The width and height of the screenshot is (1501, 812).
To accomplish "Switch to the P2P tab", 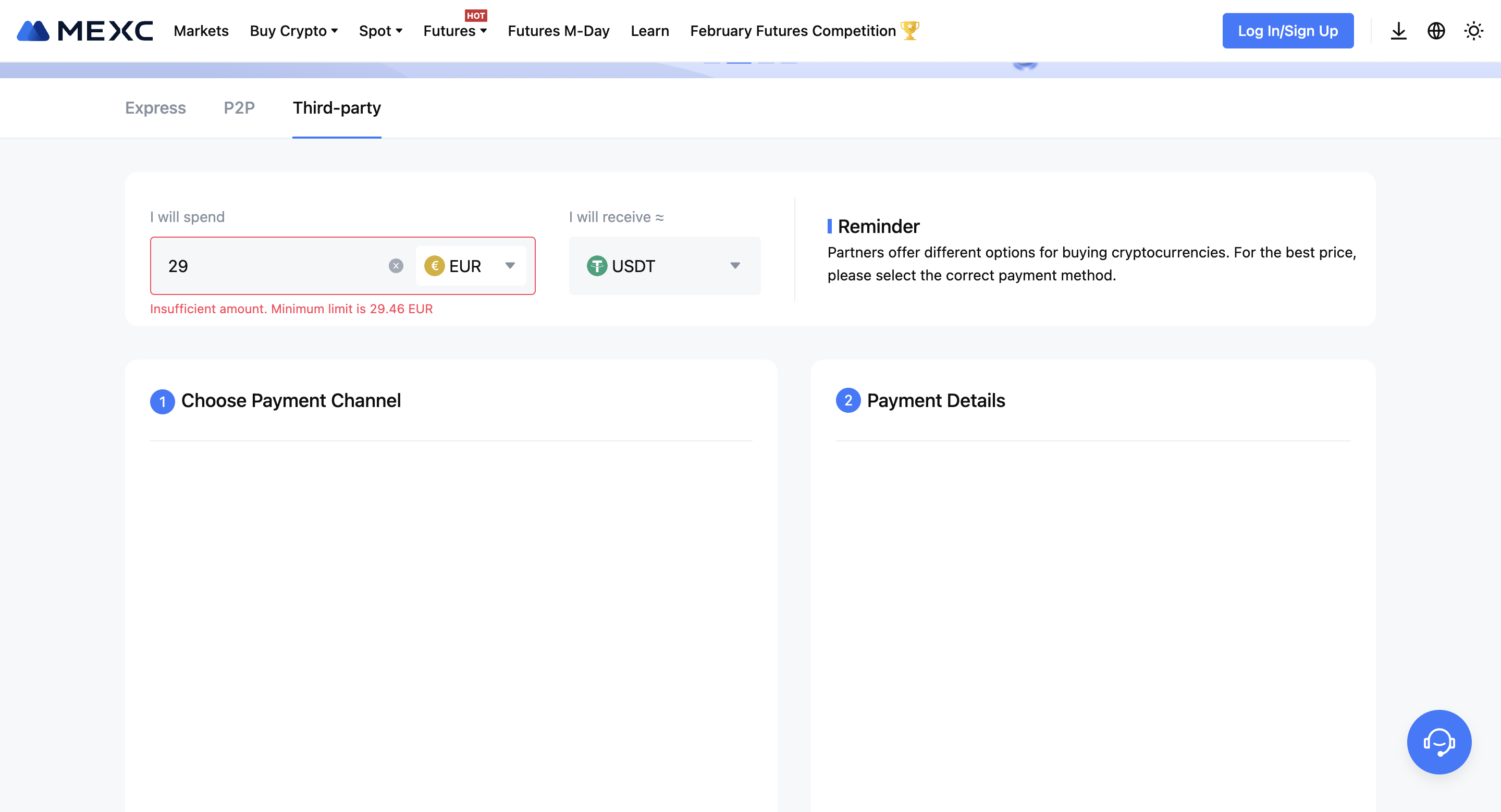I will [239, 108].
